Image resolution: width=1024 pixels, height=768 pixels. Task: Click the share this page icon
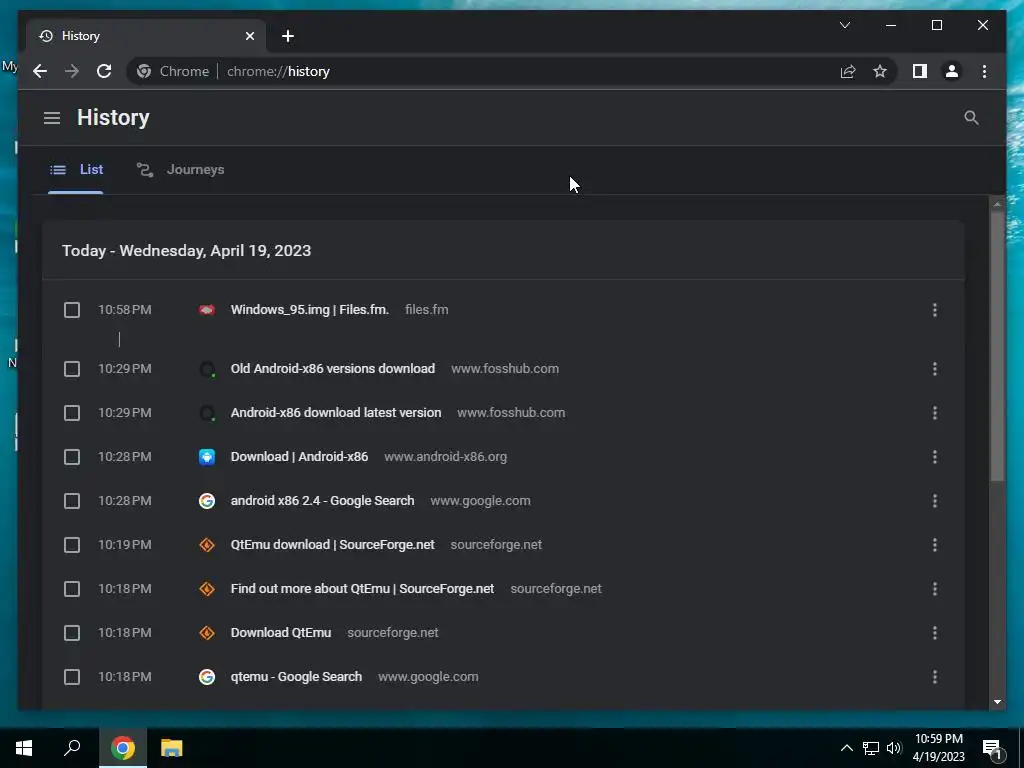tap(848, 71)
